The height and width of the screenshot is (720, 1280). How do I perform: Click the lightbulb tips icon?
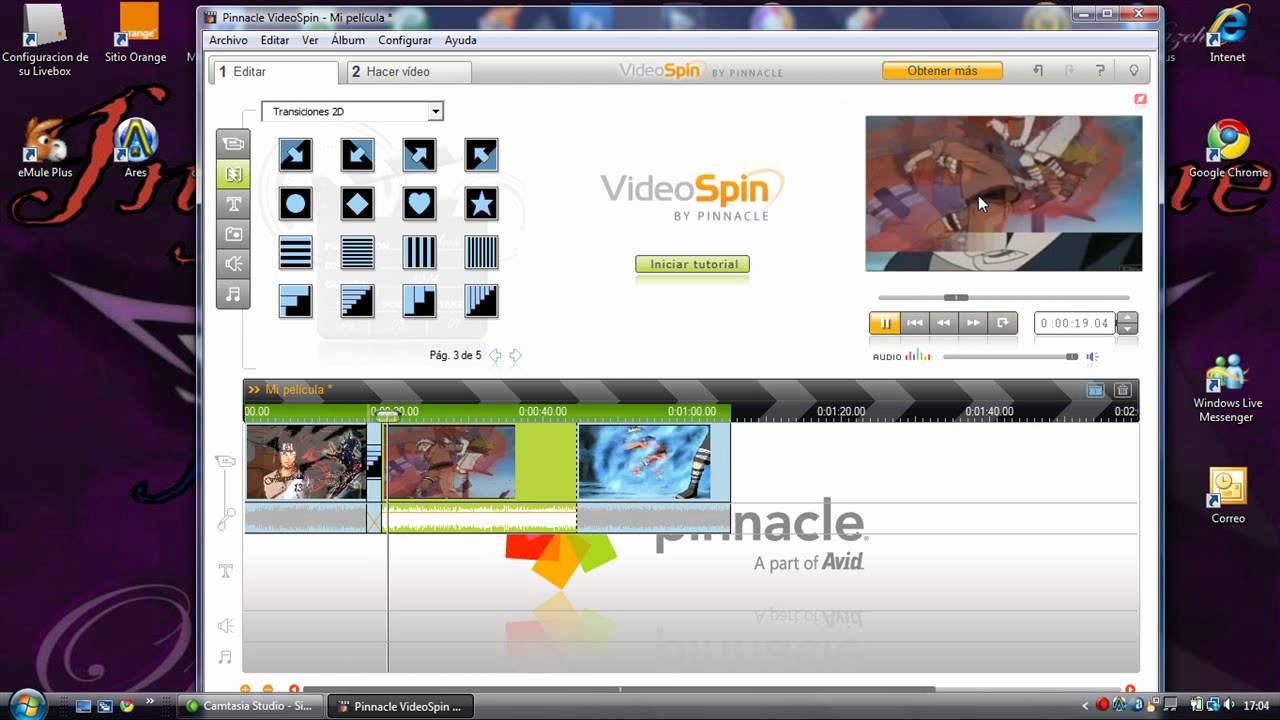1133,71
